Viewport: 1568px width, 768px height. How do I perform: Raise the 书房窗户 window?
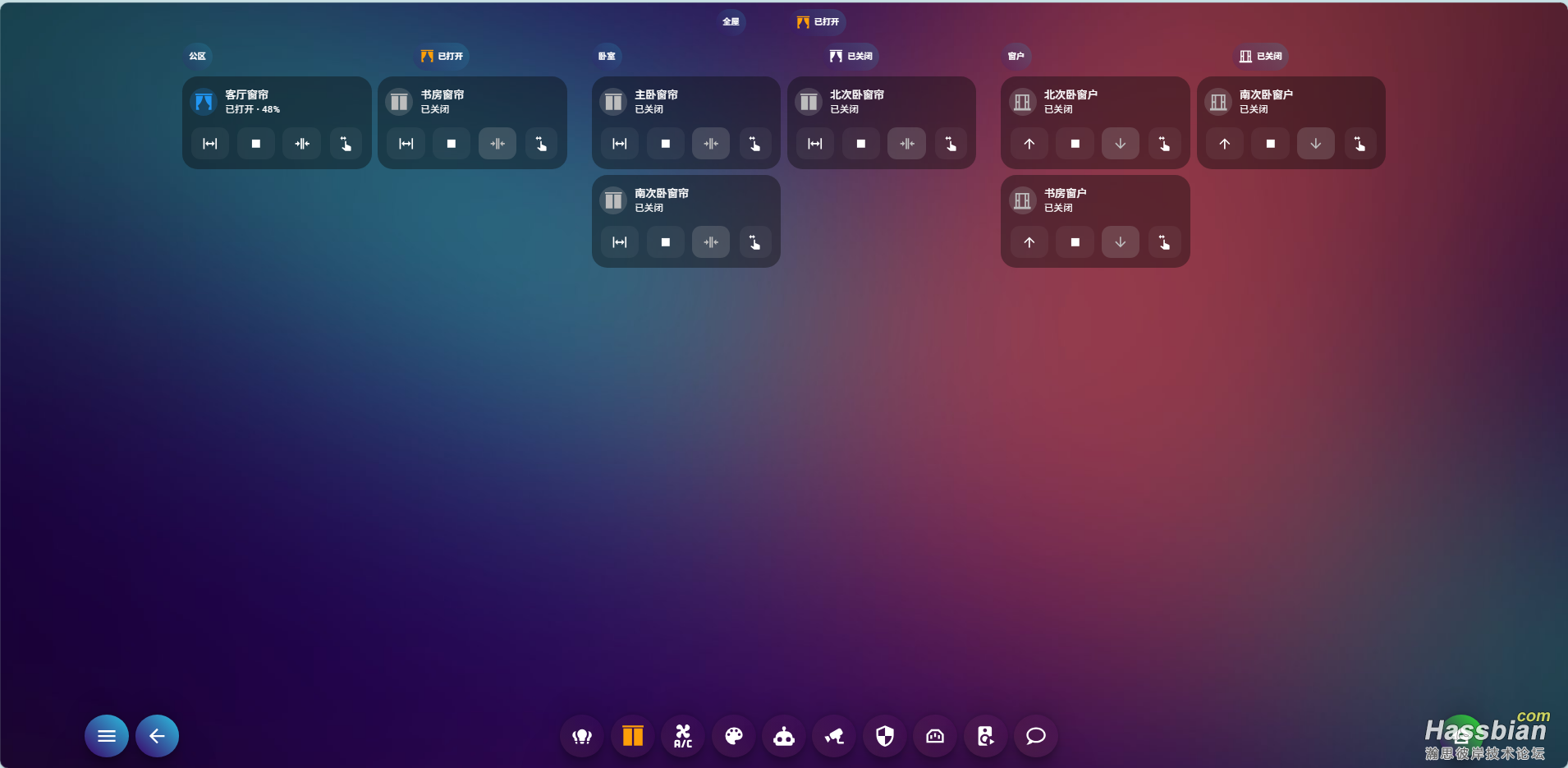pyautogui.click(x=1029, y=242)
